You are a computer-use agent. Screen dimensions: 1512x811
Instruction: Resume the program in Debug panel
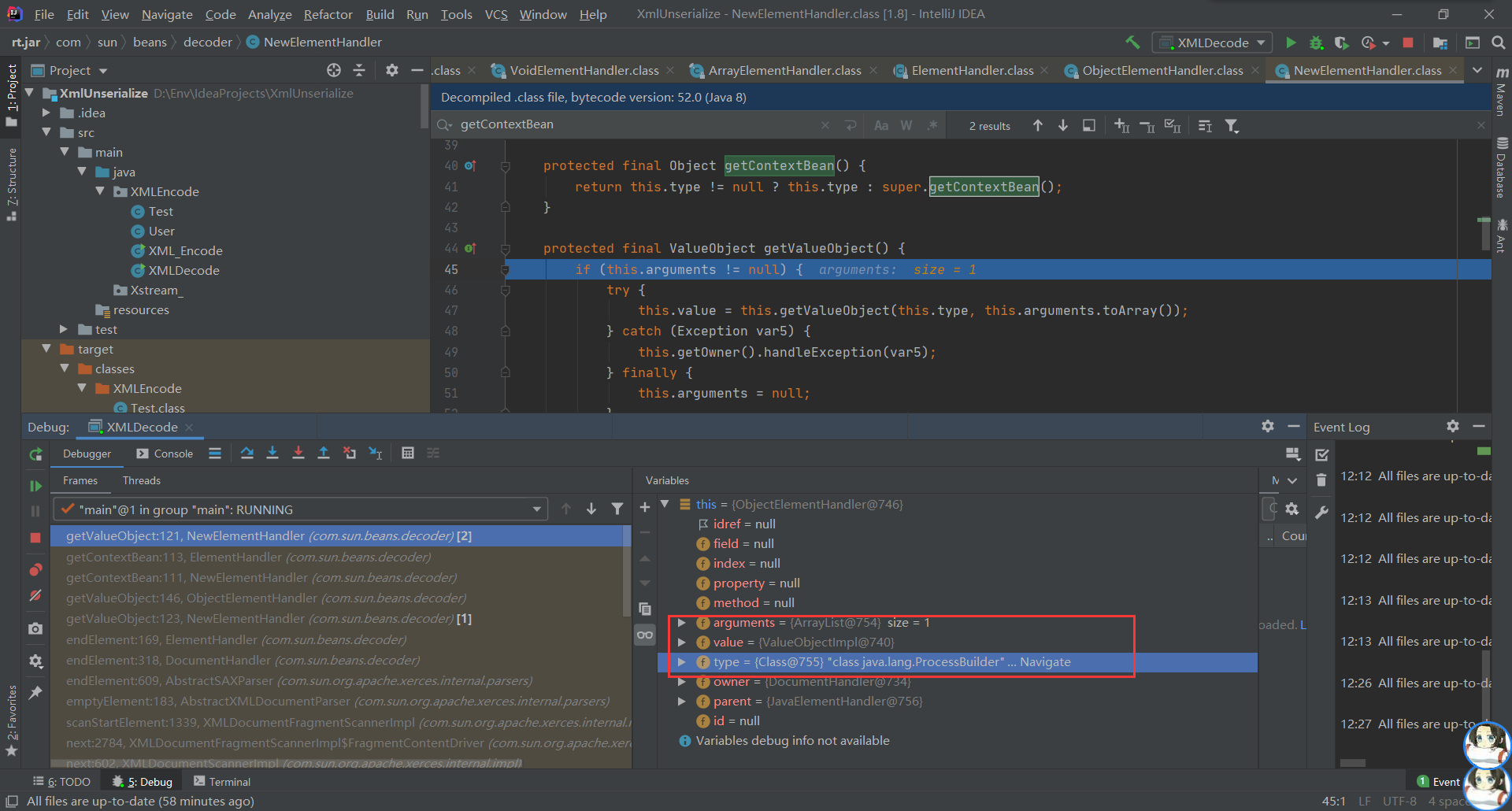pos(35,486)
